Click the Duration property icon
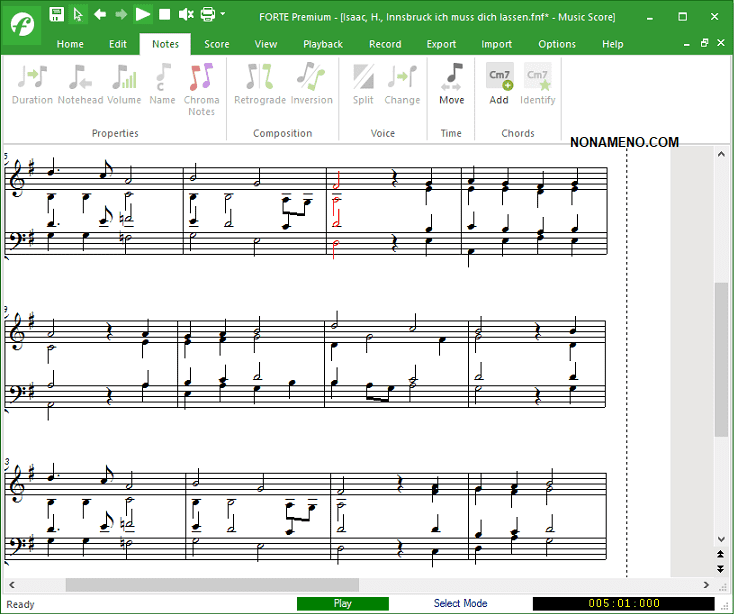 [x=32, y=85]
